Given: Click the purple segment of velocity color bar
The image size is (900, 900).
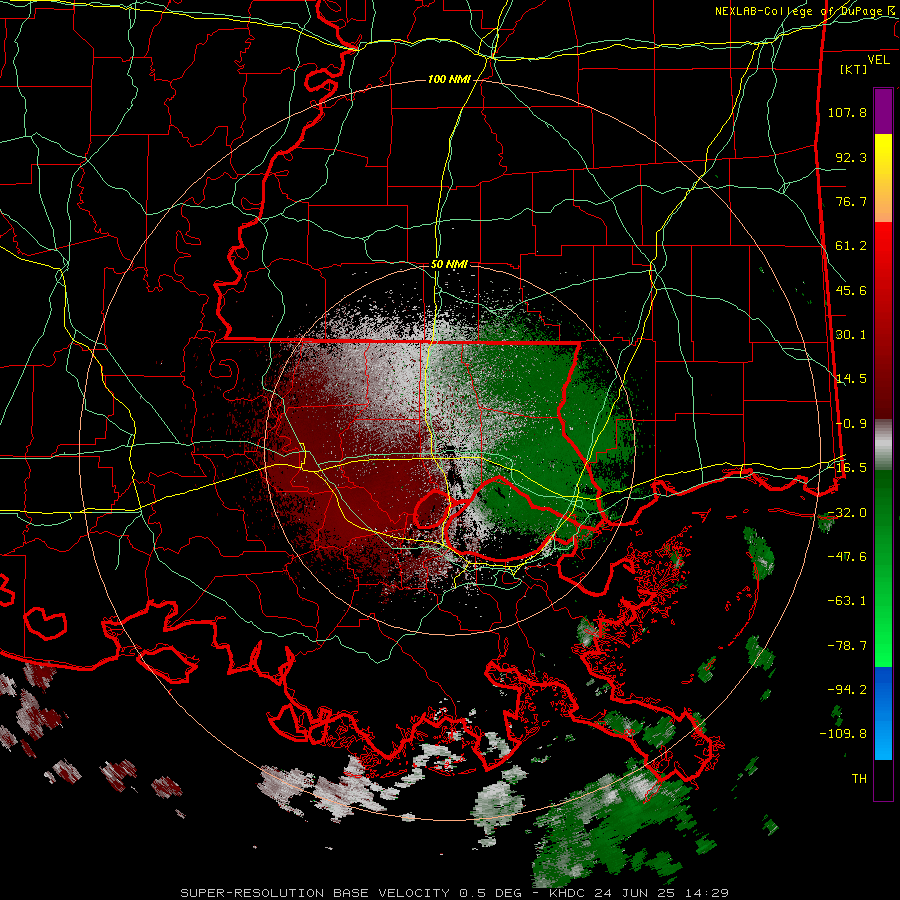Looking at the screenshot, I should pyautogui.click(x=883, y=111).
